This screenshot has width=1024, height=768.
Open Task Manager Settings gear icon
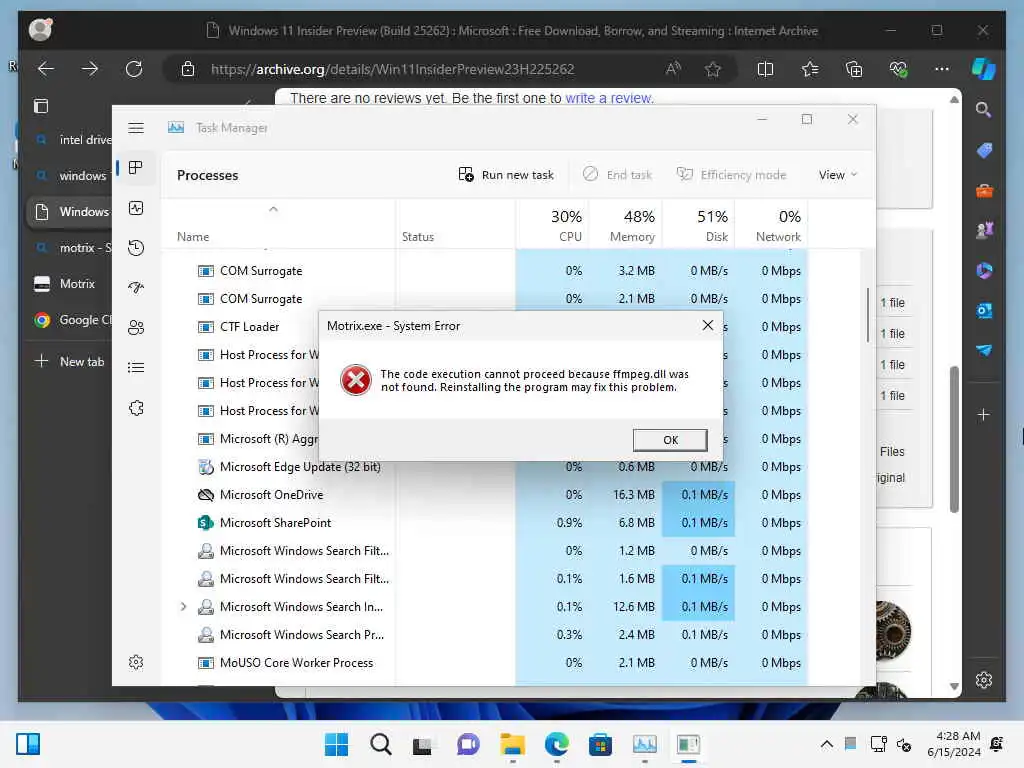tap(136, 662)
